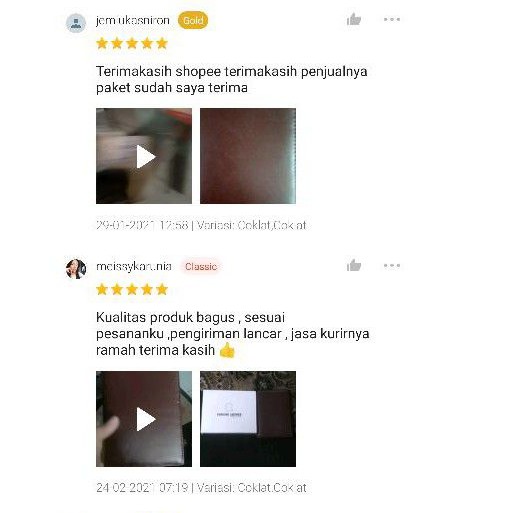Open more options for jemukasniron's review
Screen dimensions: 513x513
click(392, 19)
